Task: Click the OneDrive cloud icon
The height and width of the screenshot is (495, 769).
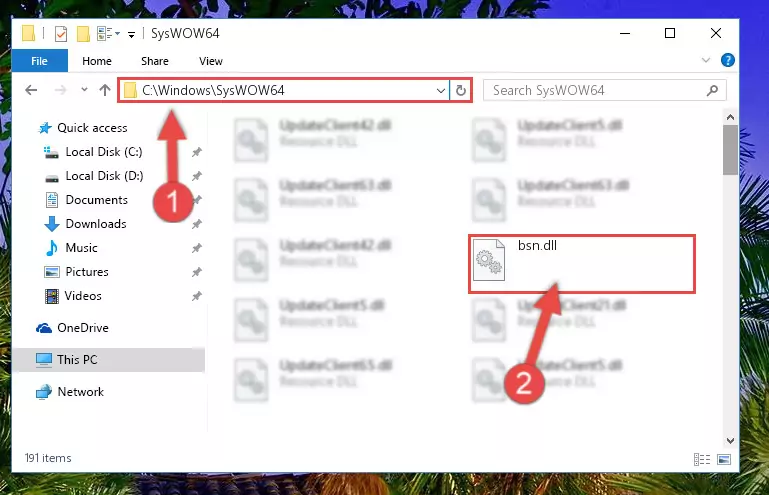Action: tap(44, 328)
